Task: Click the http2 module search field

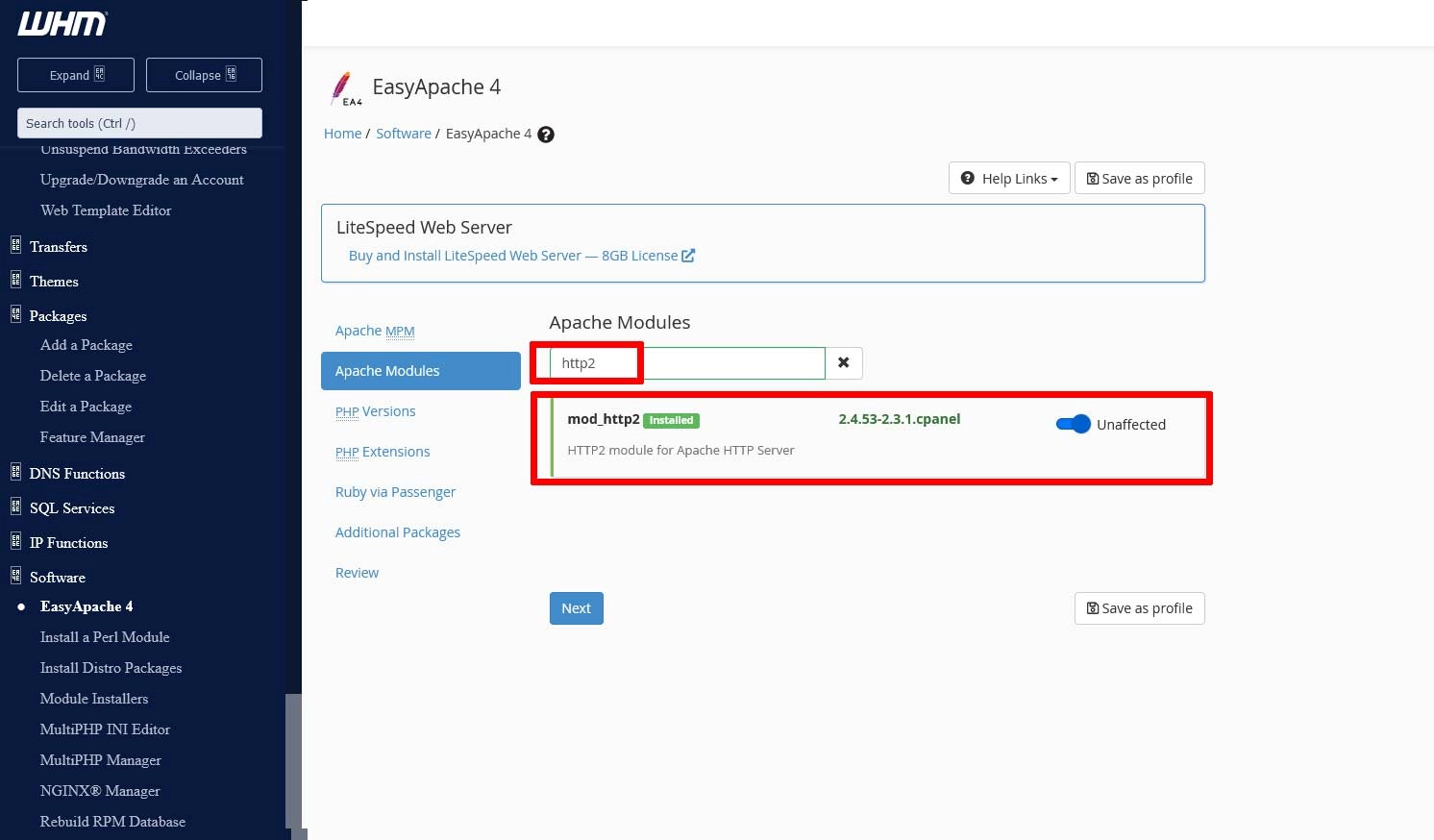Action: (687, 363)
